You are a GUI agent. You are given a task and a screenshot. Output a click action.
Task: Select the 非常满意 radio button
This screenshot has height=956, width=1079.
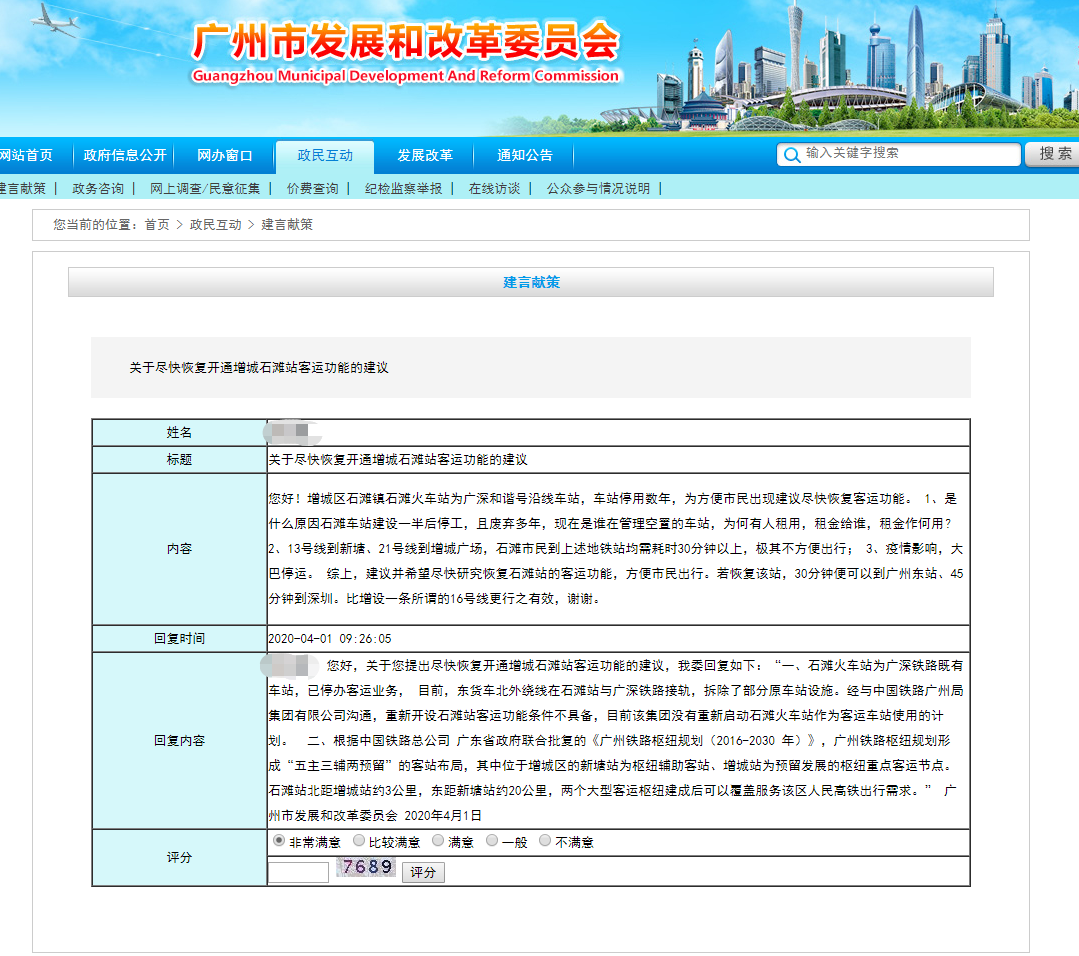pos(279,841)
